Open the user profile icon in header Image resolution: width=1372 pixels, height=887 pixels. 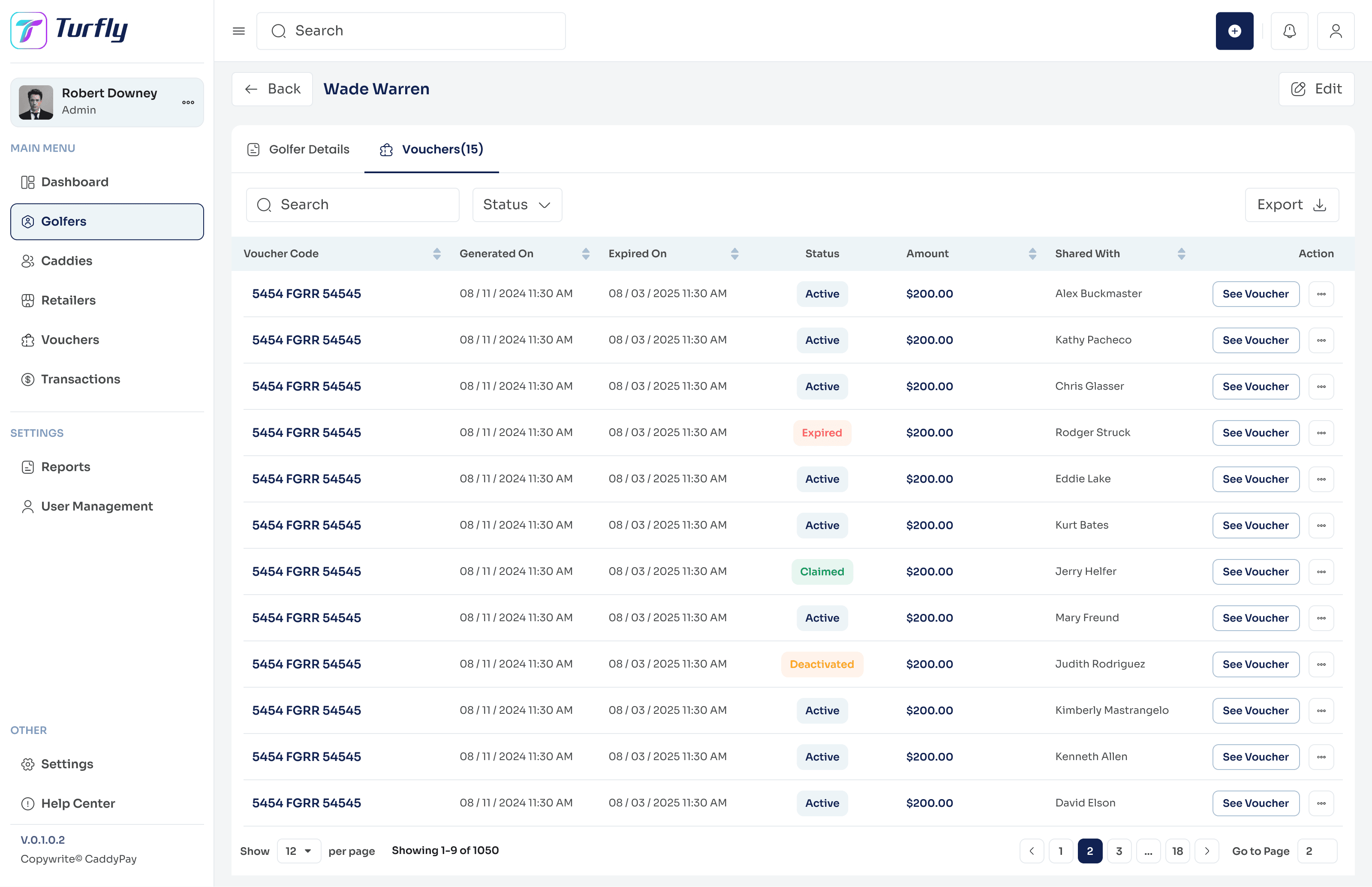tap(1335, 31)
